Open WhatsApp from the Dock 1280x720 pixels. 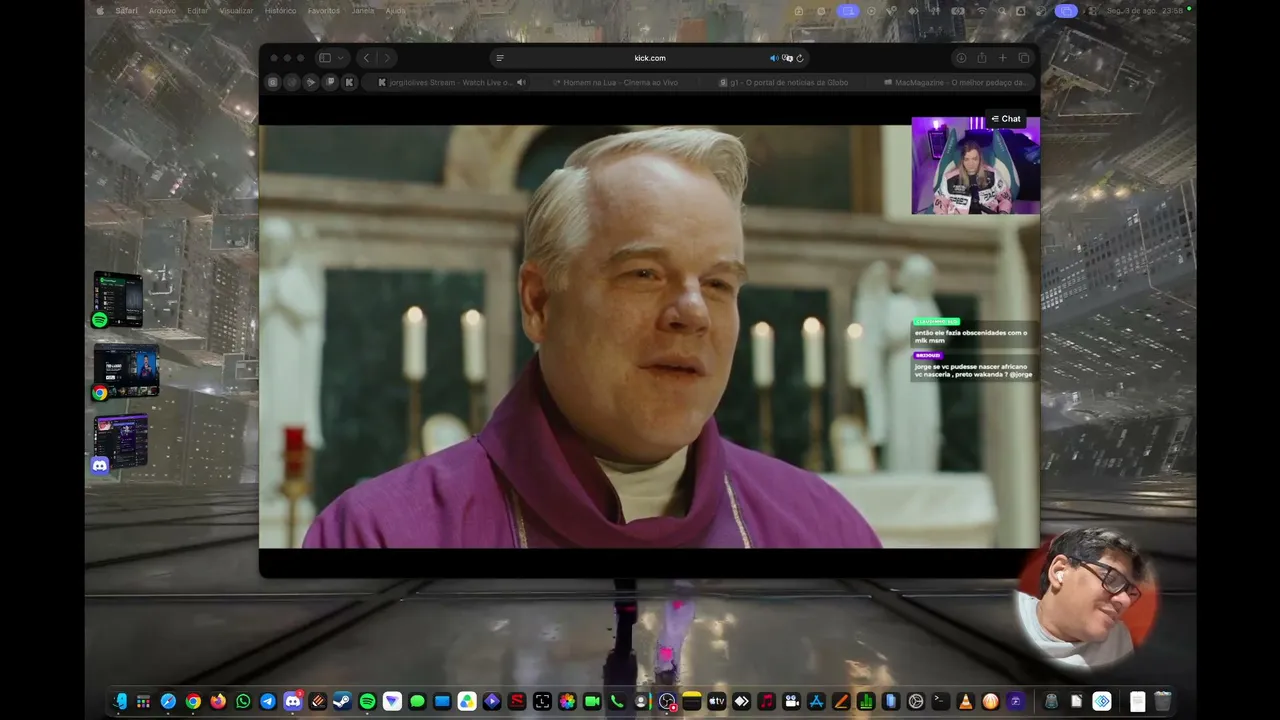tap(243, 702)
